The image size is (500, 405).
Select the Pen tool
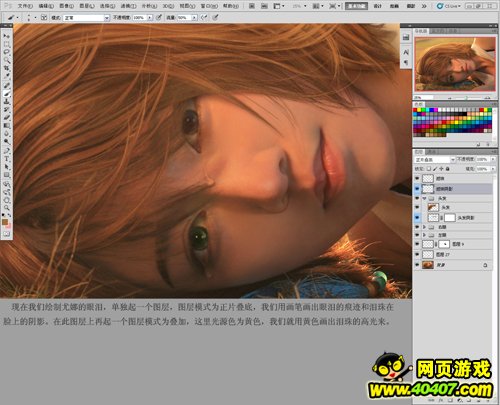point(6,151)
